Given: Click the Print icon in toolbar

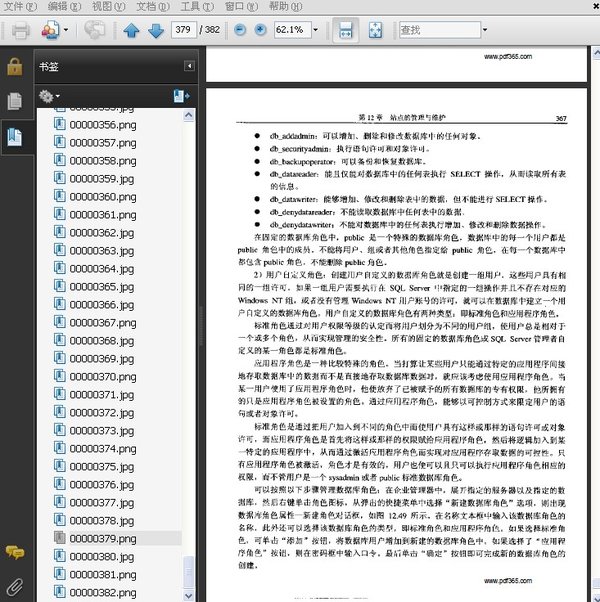Looking at the screenshot, I should coord(21,30).
